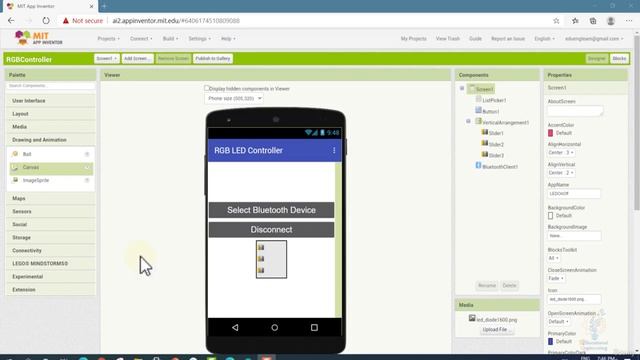
Task: Open the OpenScreenAnimation dropdown
Action: click(558, 322)
